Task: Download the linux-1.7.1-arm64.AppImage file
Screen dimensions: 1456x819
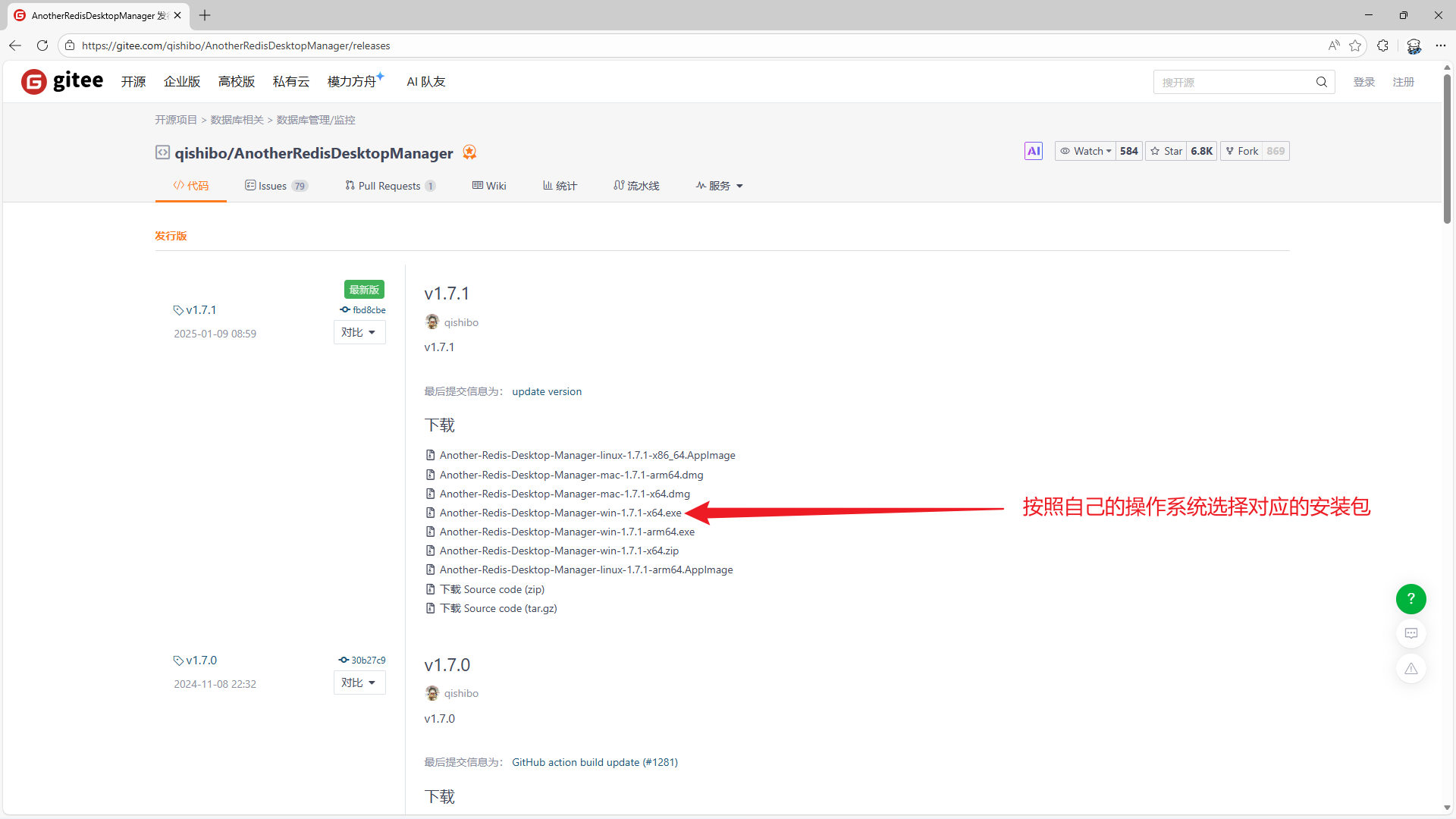Action: 586,570
